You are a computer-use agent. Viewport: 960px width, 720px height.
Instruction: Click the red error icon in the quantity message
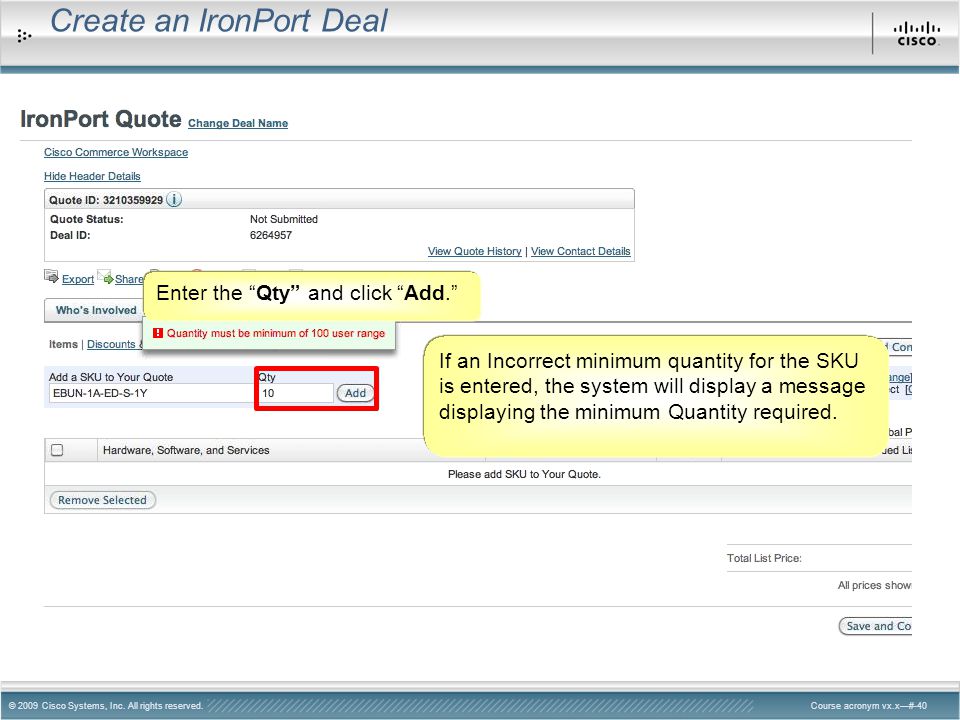[x=158, y=333]
